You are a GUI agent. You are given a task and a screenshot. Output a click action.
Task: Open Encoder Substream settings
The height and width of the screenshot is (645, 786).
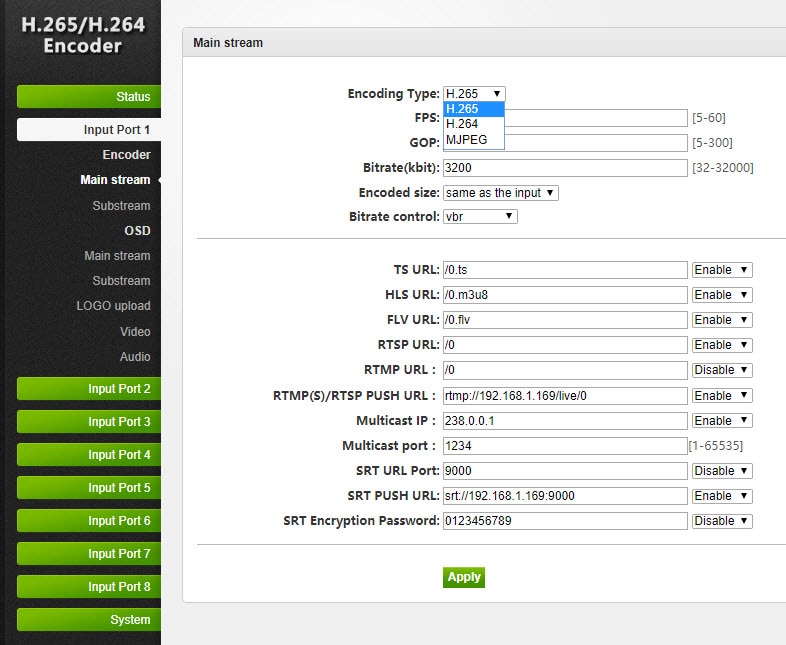point(121,206)
